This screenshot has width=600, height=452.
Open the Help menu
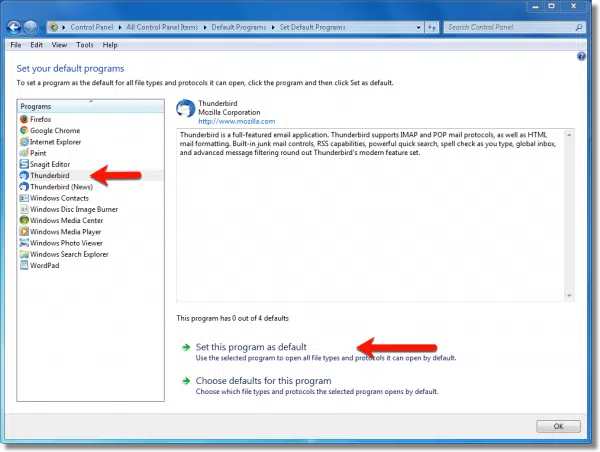point(110,45)
